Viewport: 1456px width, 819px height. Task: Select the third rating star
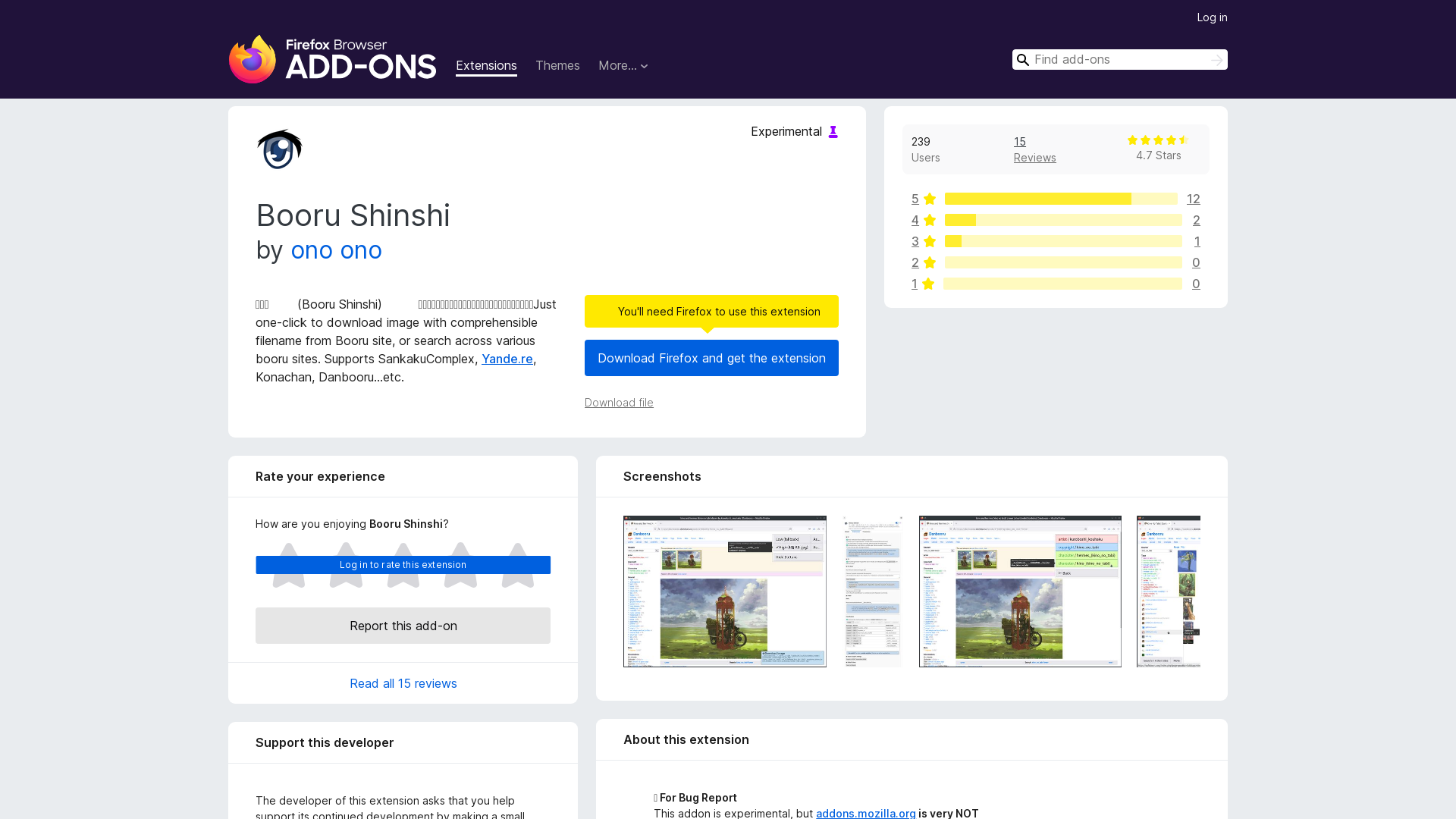click(403, 565)
